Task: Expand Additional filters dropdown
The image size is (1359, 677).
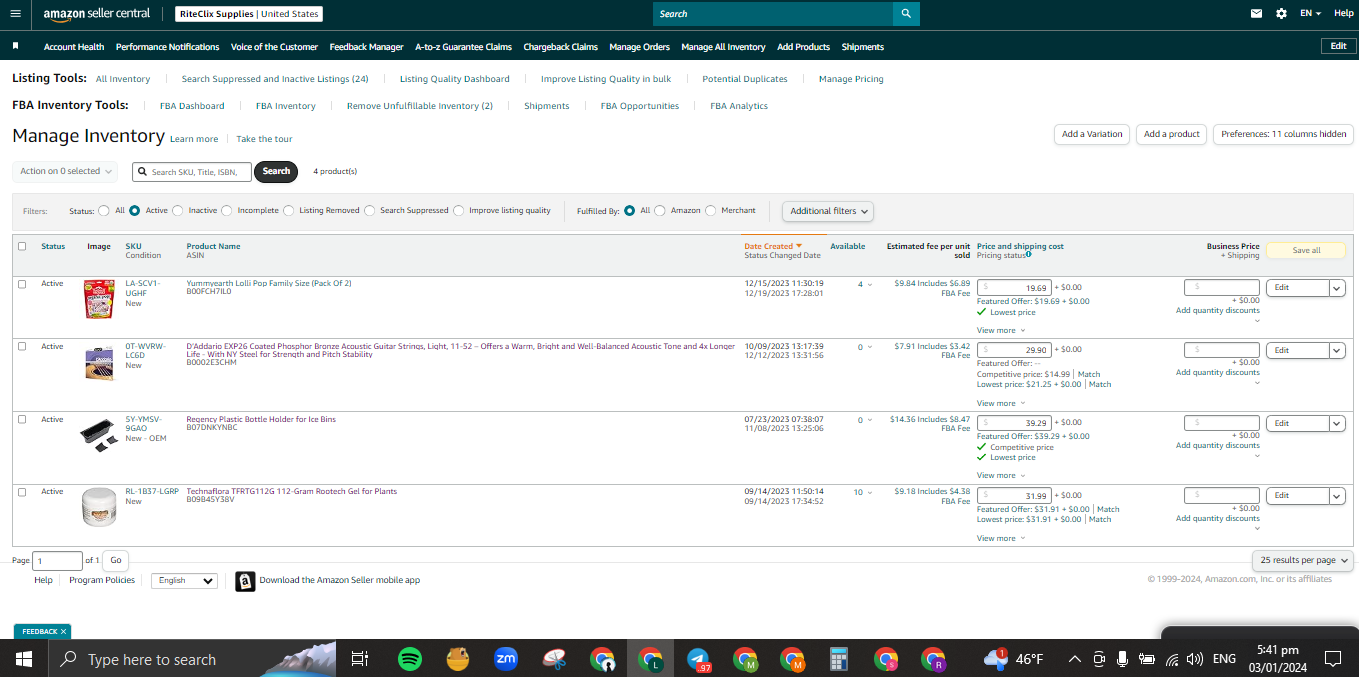Action: [828, 211]
